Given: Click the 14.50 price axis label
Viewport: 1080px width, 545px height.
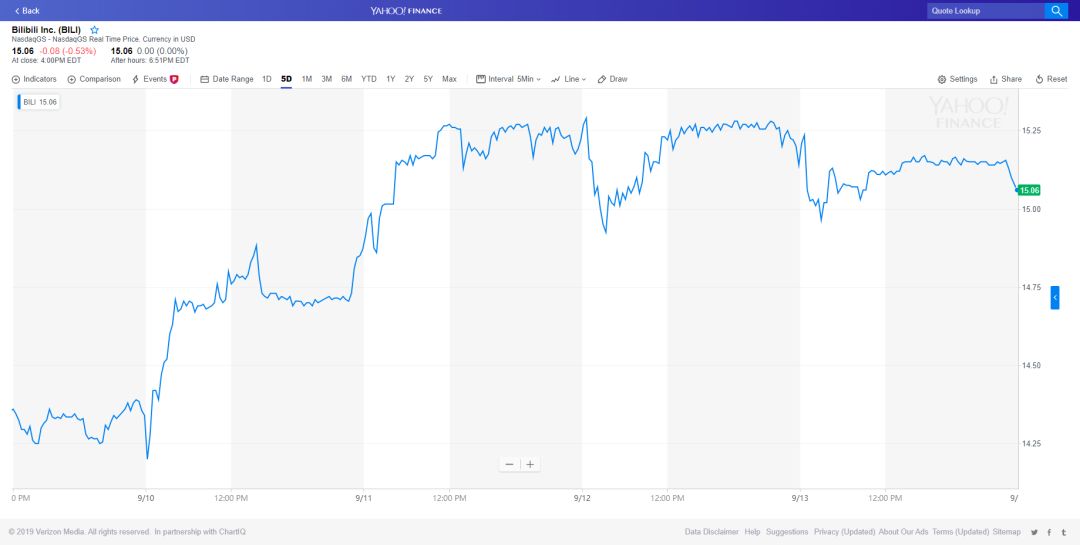Looking at the screenshot, I should [x=1031, y=366].
